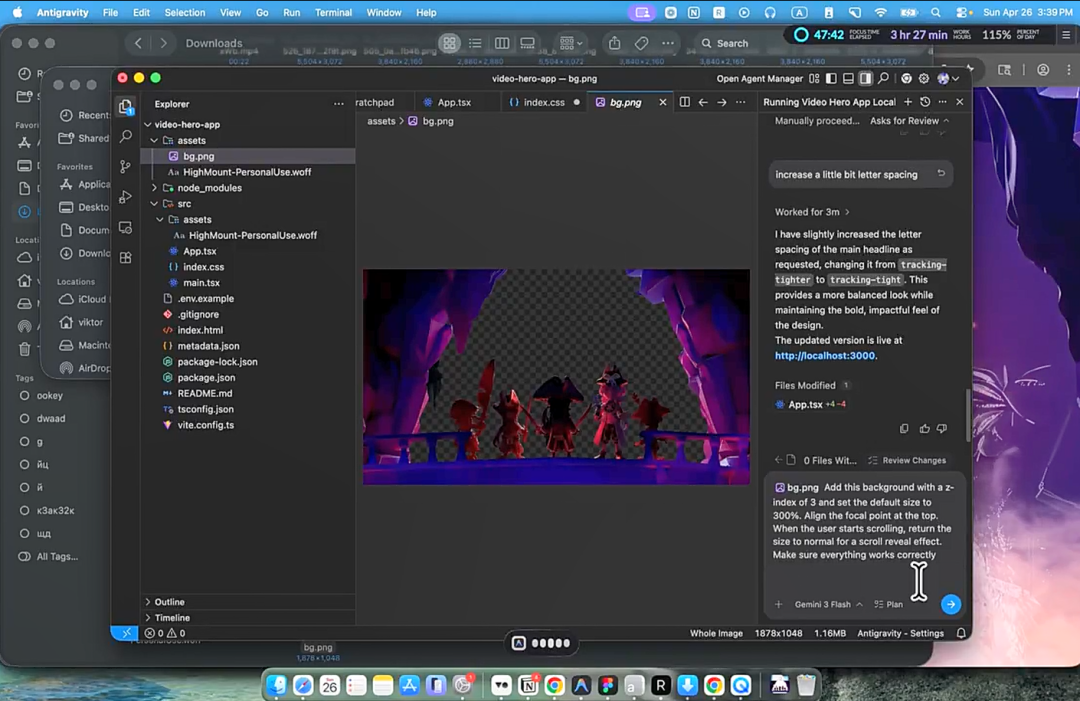
Task: Send the prompt with the blue arrow button
Action: point(951,604)
